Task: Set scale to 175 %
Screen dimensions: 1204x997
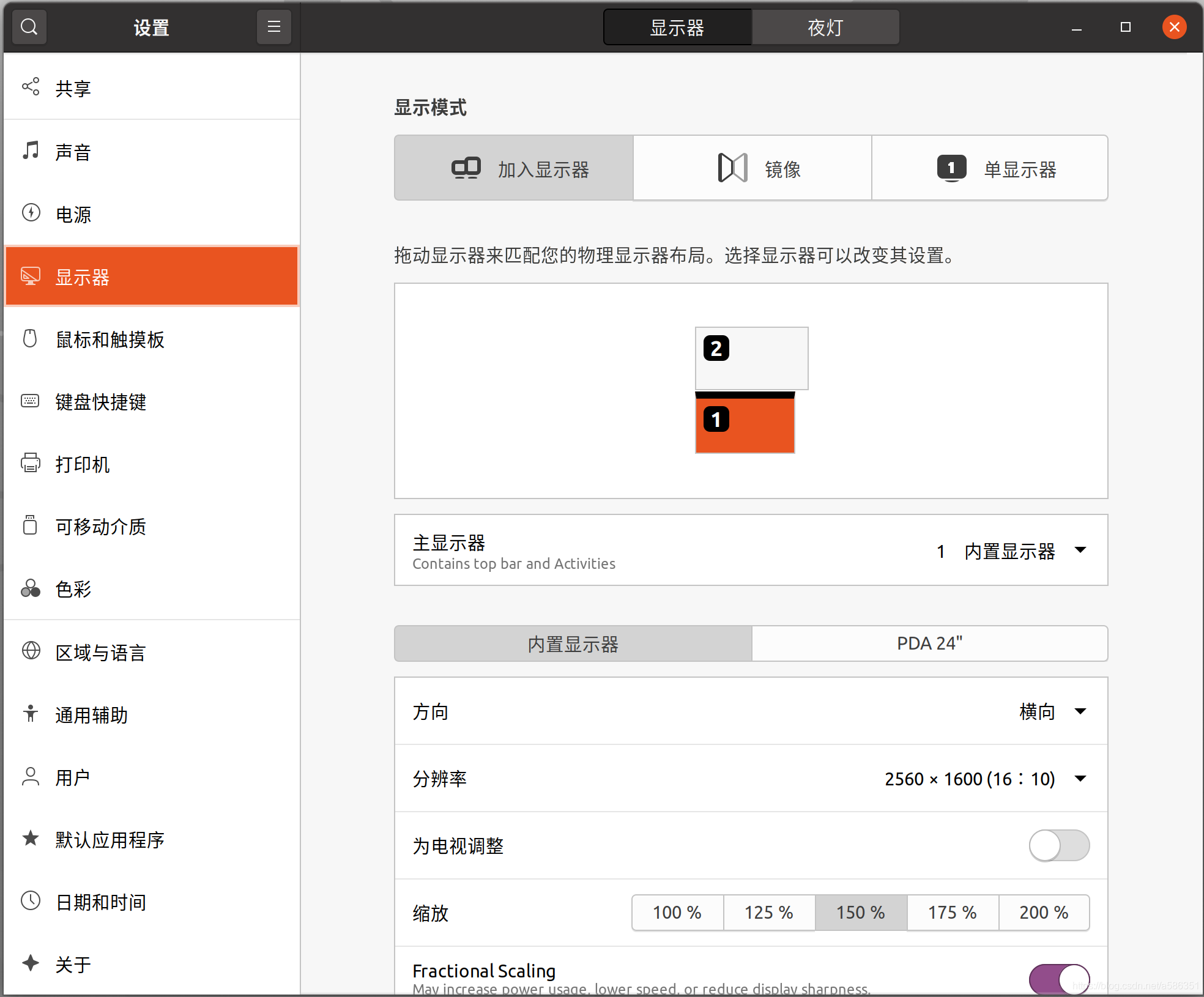Action: [x=953, y=913]
